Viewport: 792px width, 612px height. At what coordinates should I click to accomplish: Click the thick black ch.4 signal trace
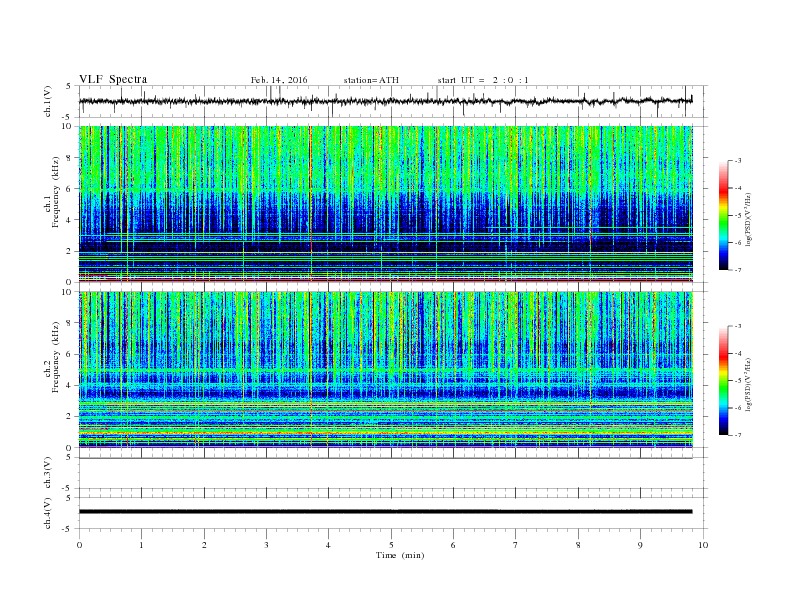(385, 512)
